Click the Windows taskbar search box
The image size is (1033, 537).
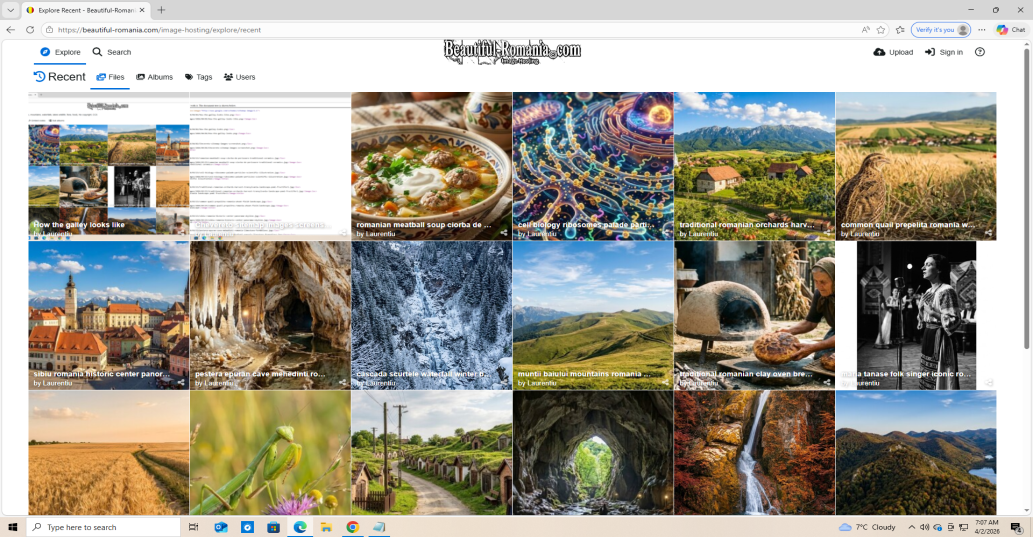point(105,527)
